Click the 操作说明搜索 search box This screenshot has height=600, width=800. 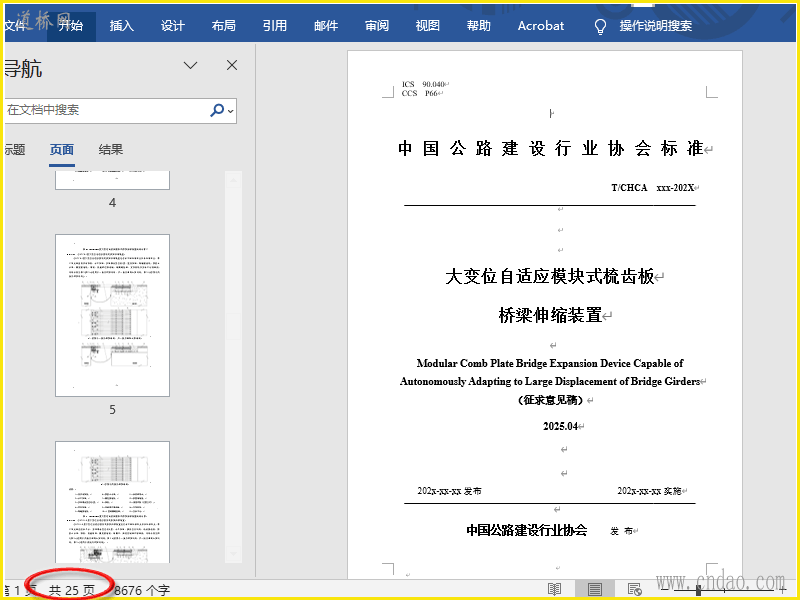pyautogui.click(x=656, y=26)
